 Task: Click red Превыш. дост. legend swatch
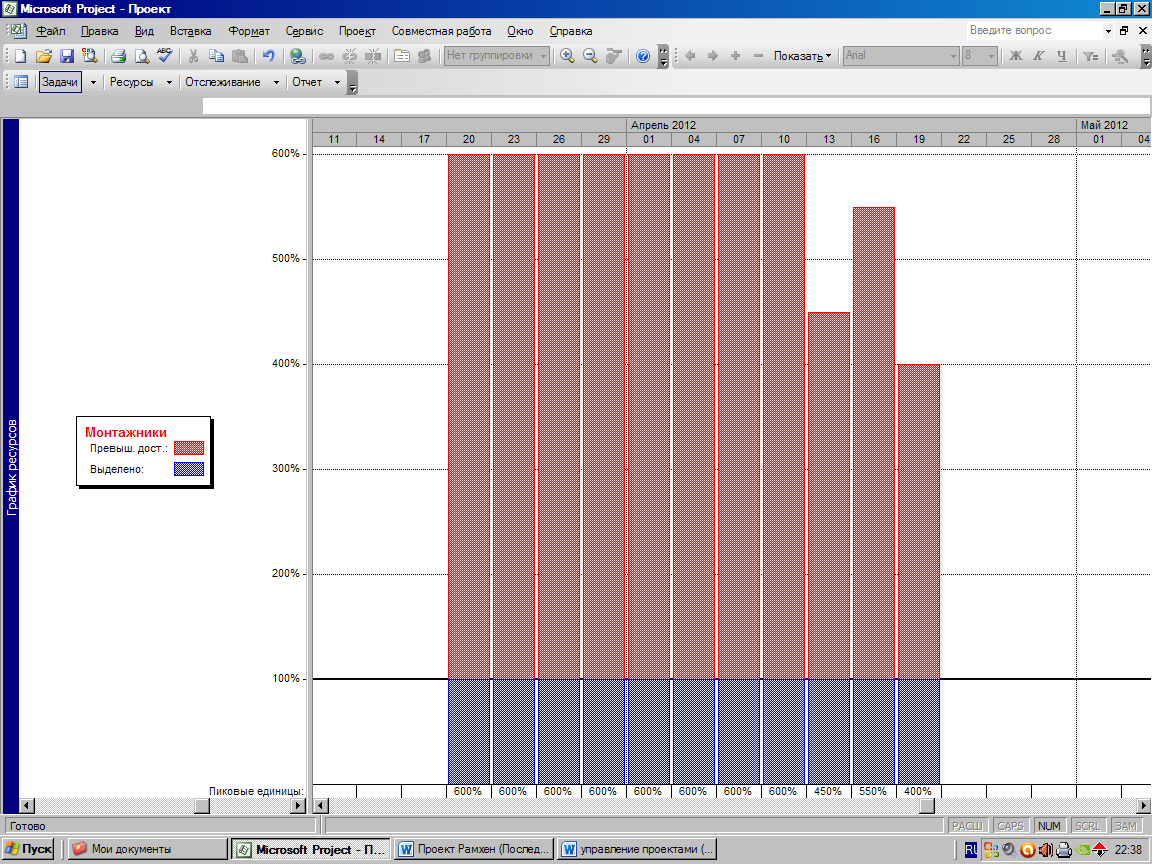(189, 448)
